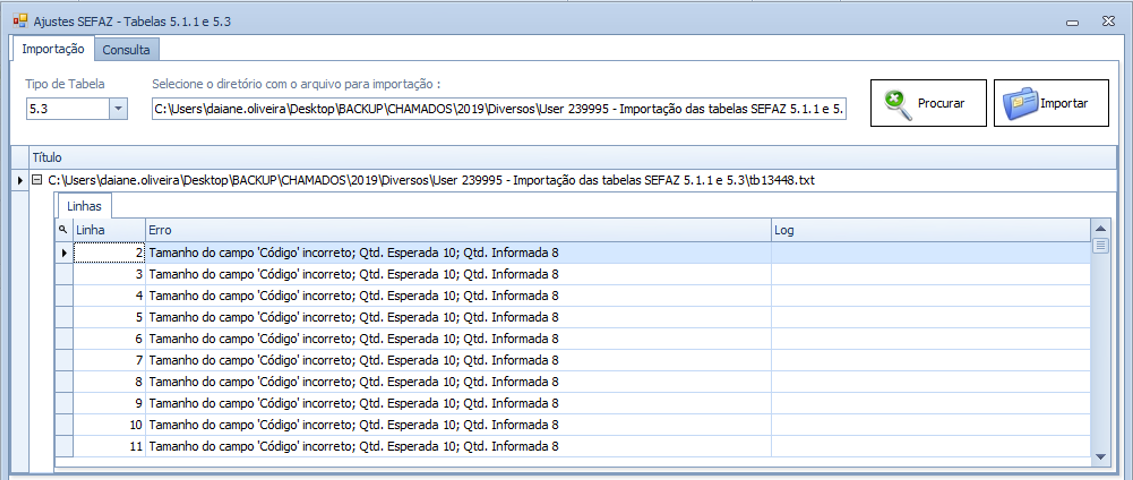1133x480 pixels.
Task: Click the magnifier icon in the Procurar button
Action: (896, 104)
